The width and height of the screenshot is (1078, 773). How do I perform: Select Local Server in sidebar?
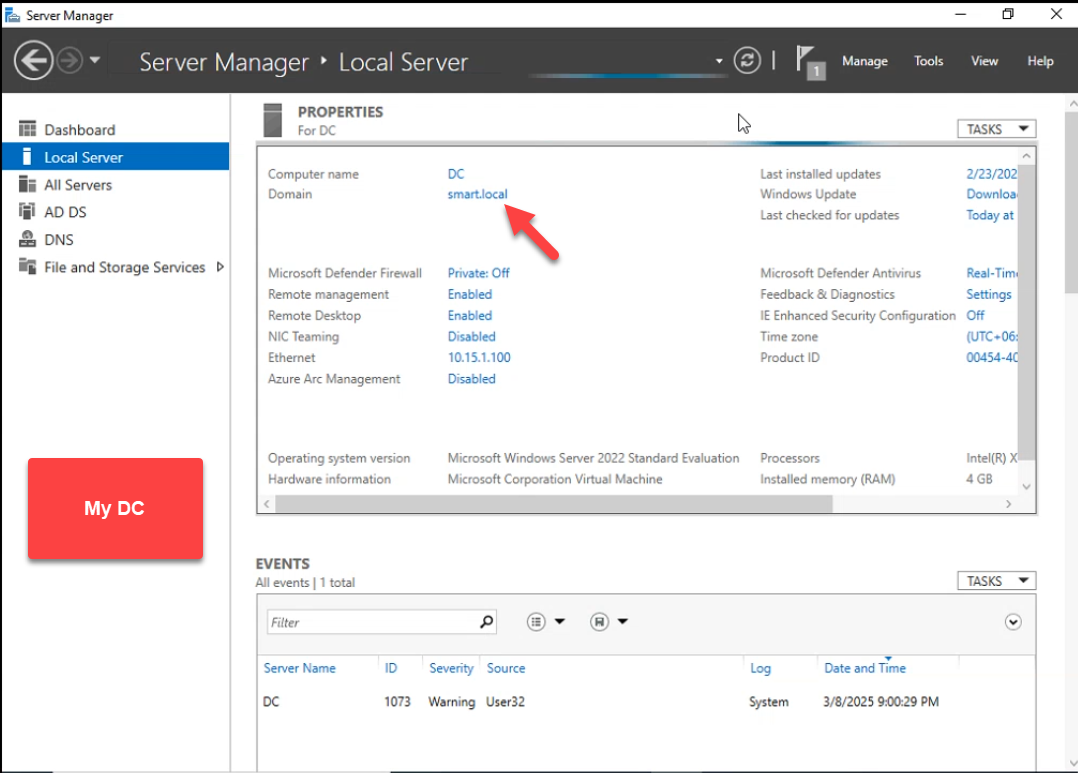point(116,157)
